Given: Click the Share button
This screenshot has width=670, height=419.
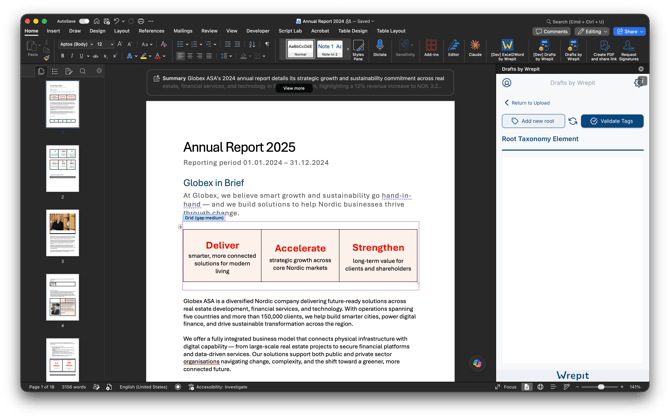Looking at the screenshot, I should pos(629,32).
